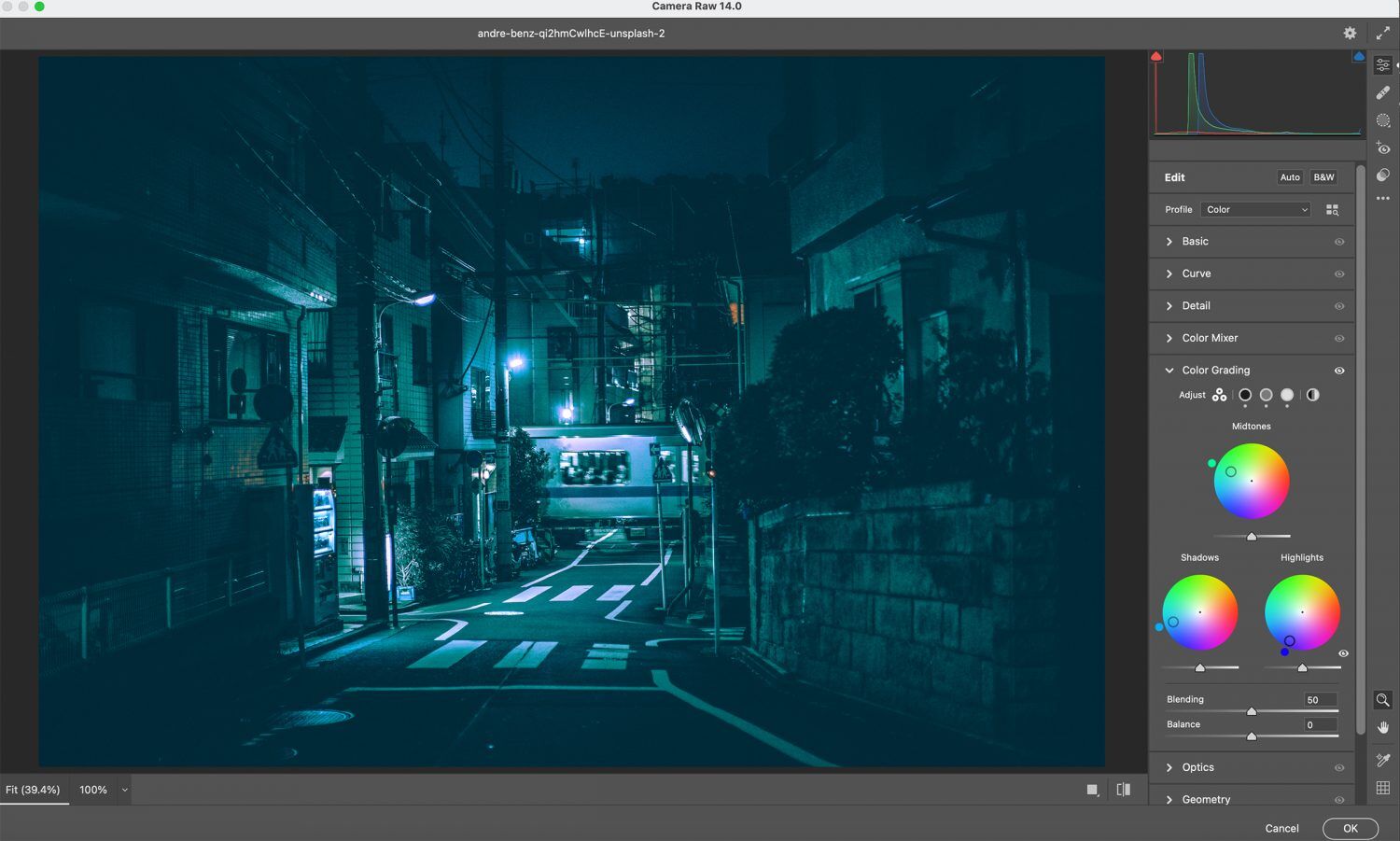Click the Highlights color wheel
1400x841 pixels.
[x=1302, y=612]
